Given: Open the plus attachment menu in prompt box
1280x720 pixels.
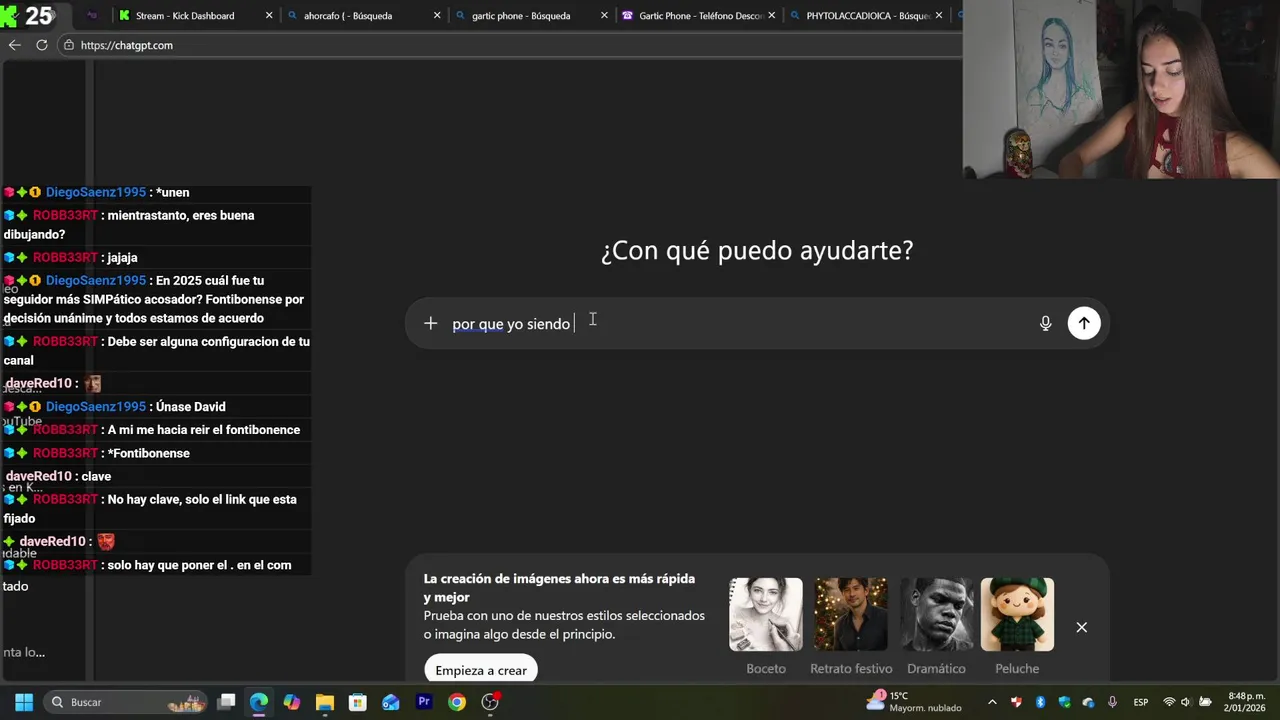Looking at the screenshot, I should pyautogui.click(x=430, y=323).
